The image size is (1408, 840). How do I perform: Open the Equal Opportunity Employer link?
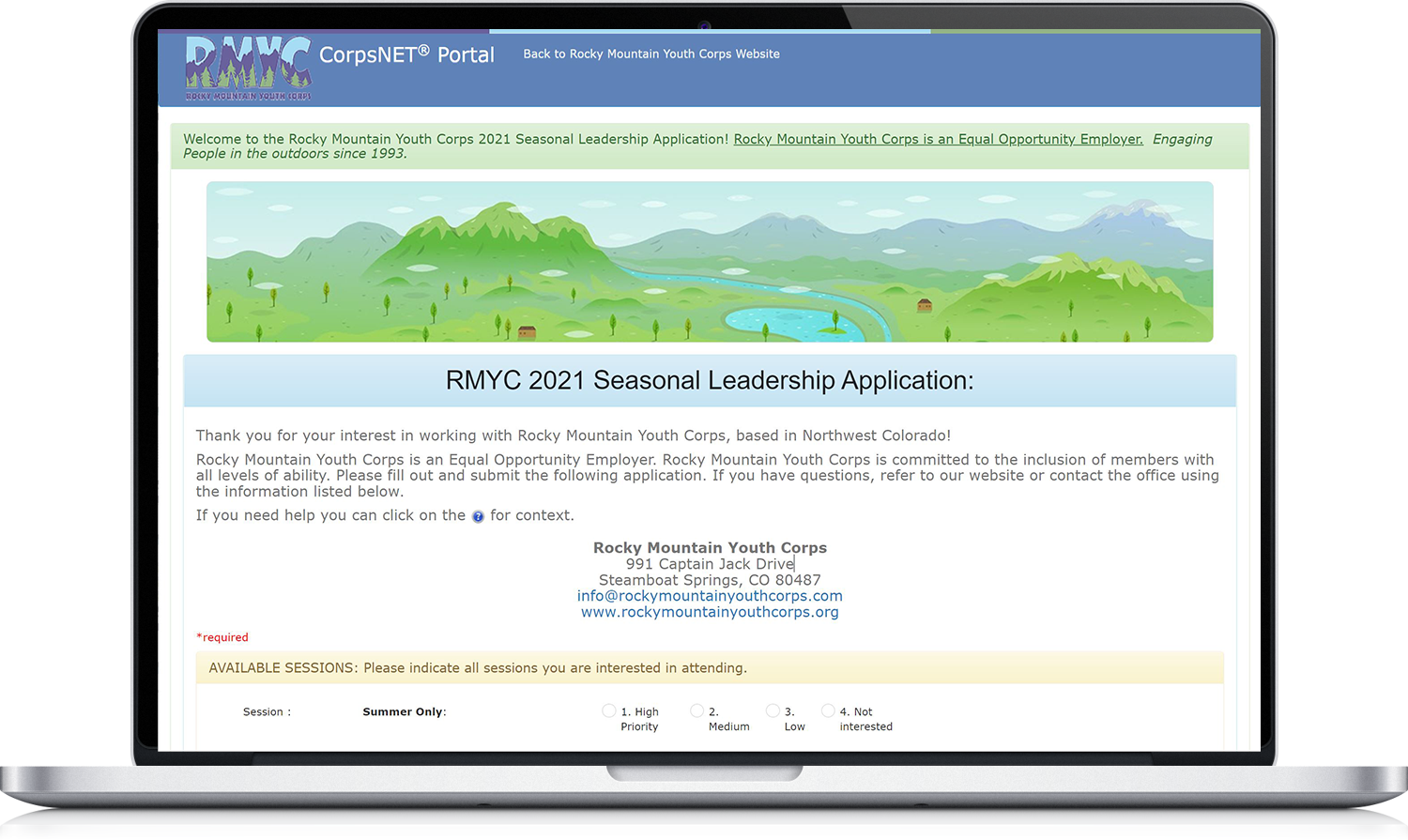pyautogui.click(x=938, y=139)
